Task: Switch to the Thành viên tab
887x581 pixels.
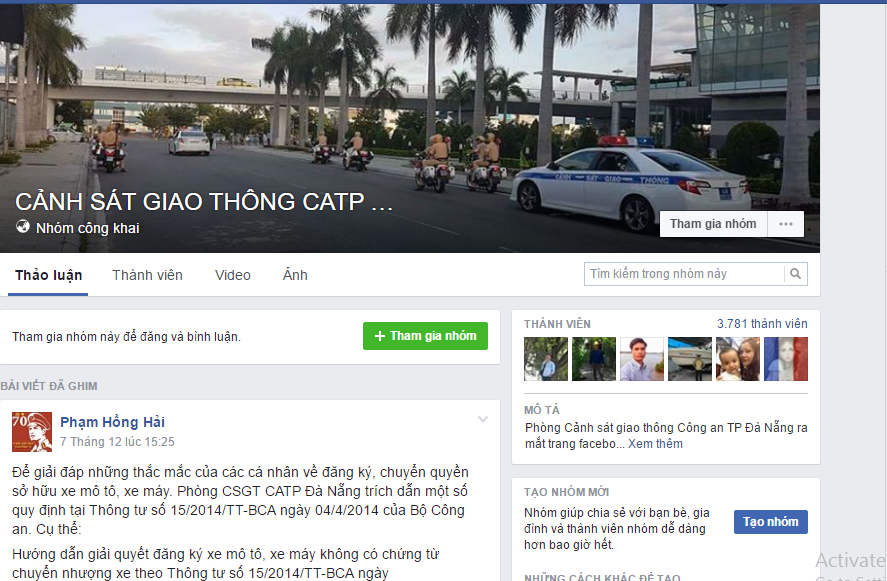Action: click(147, 275)
